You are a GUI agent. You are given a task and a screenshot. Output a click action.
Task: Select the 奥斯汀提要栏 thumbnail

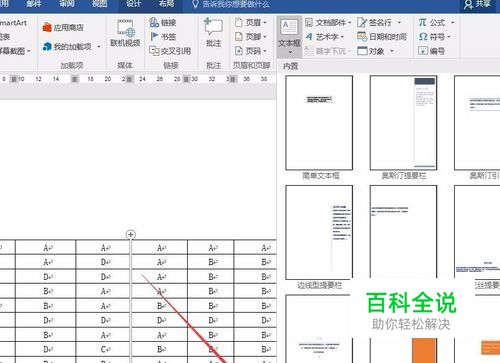click(x=403, y=123)
